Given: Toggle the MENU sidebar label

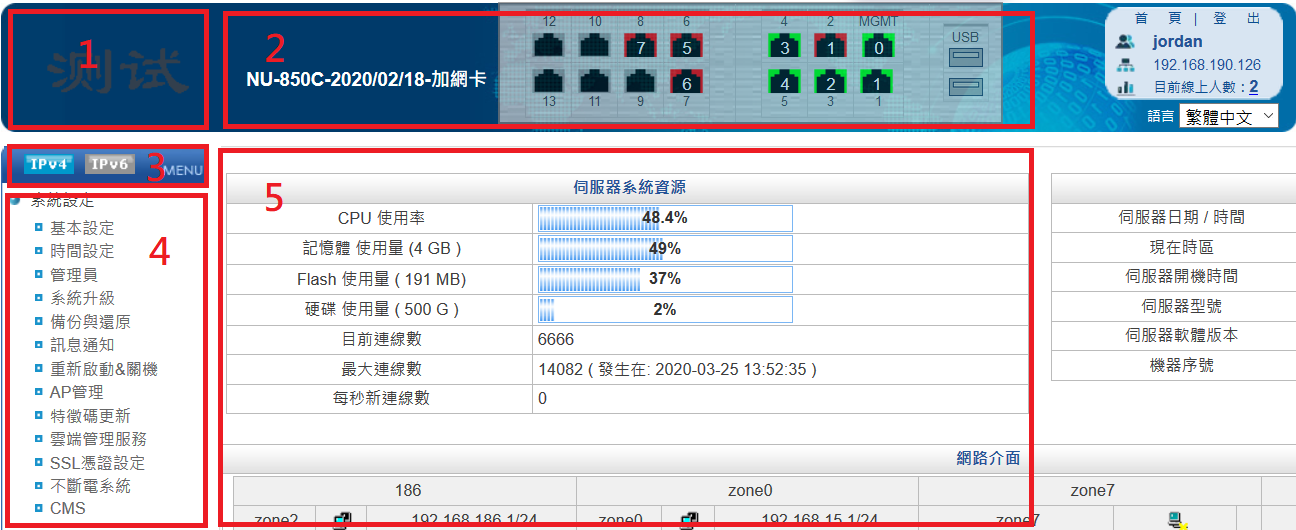Looking at the screenshot, I should (x=183, y=170).
